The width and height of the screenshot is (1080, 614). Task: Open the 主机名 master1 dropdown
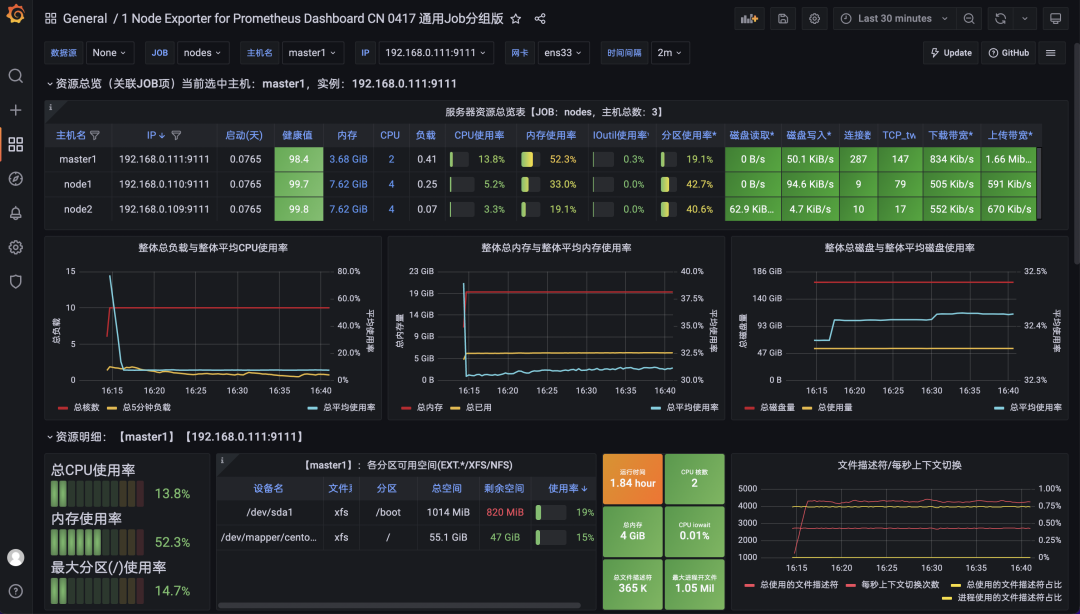pos(312,52)
